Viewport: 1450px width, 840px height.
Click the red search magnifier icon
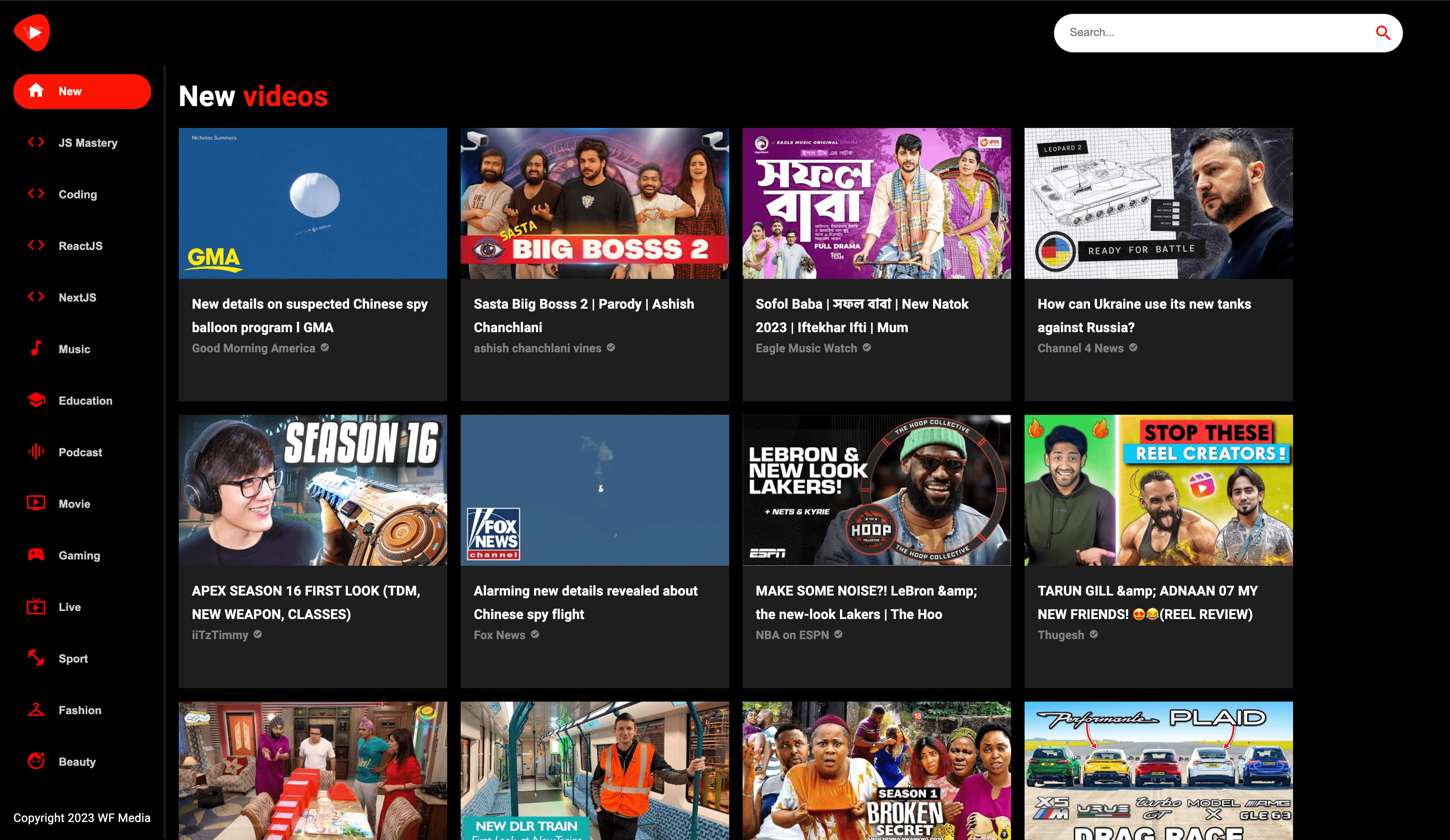pyautogui.click(x=1383, y=33)
